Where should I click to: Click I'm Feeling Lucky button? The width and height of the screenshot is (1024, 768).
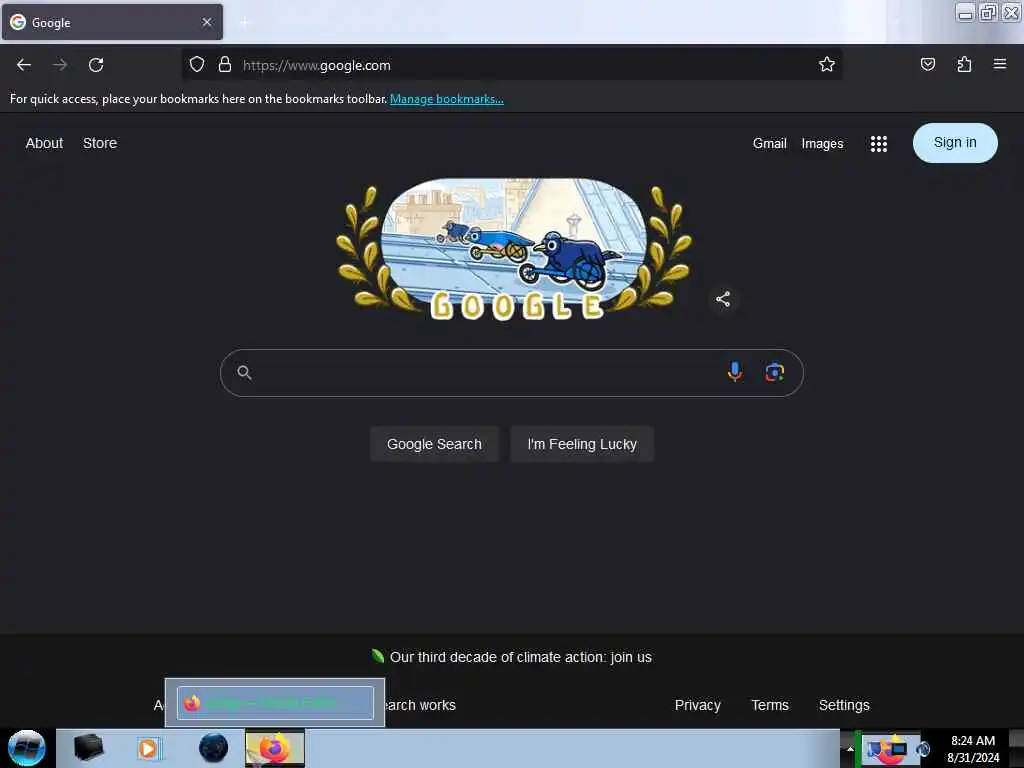click(582, 444)
